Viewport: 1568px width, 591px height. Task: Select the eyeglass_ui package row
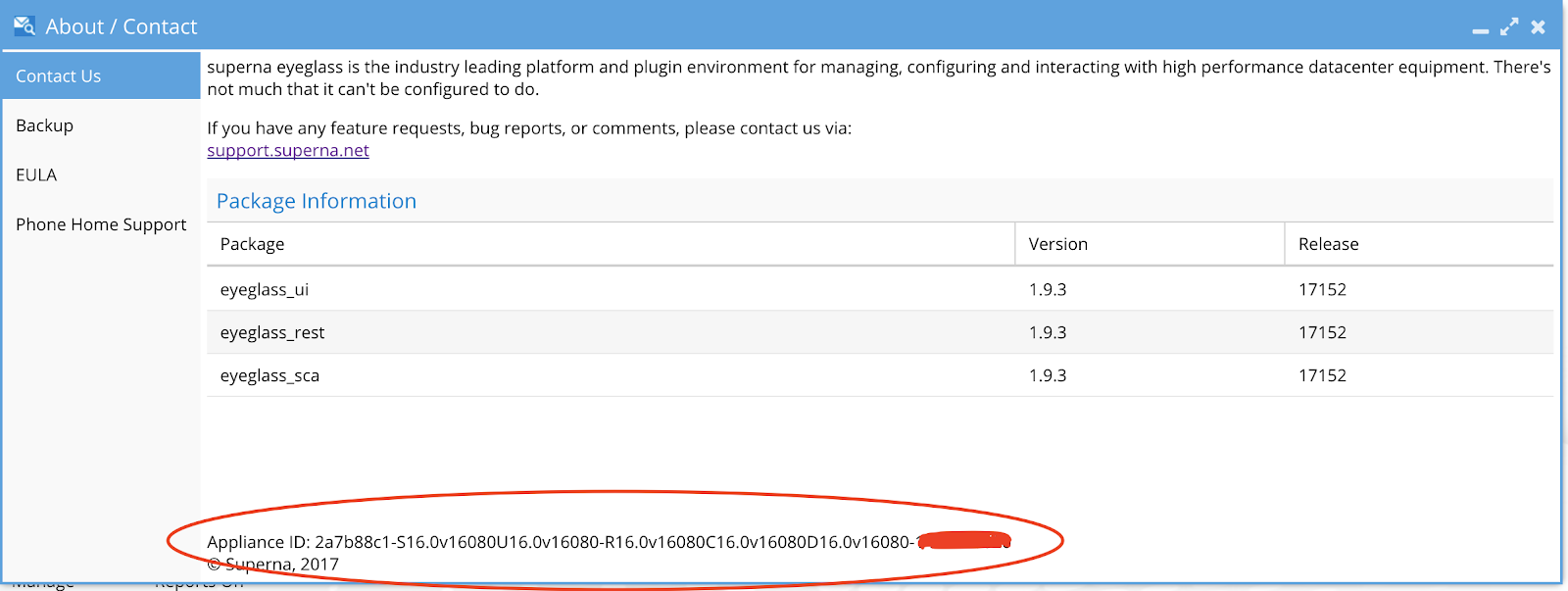(x=880, y=289)
